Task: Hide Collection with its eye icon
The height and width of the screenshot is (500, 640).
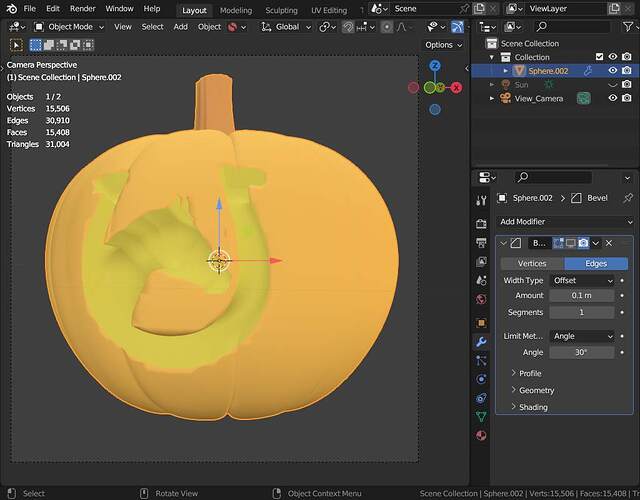Action: click(613, 57)
